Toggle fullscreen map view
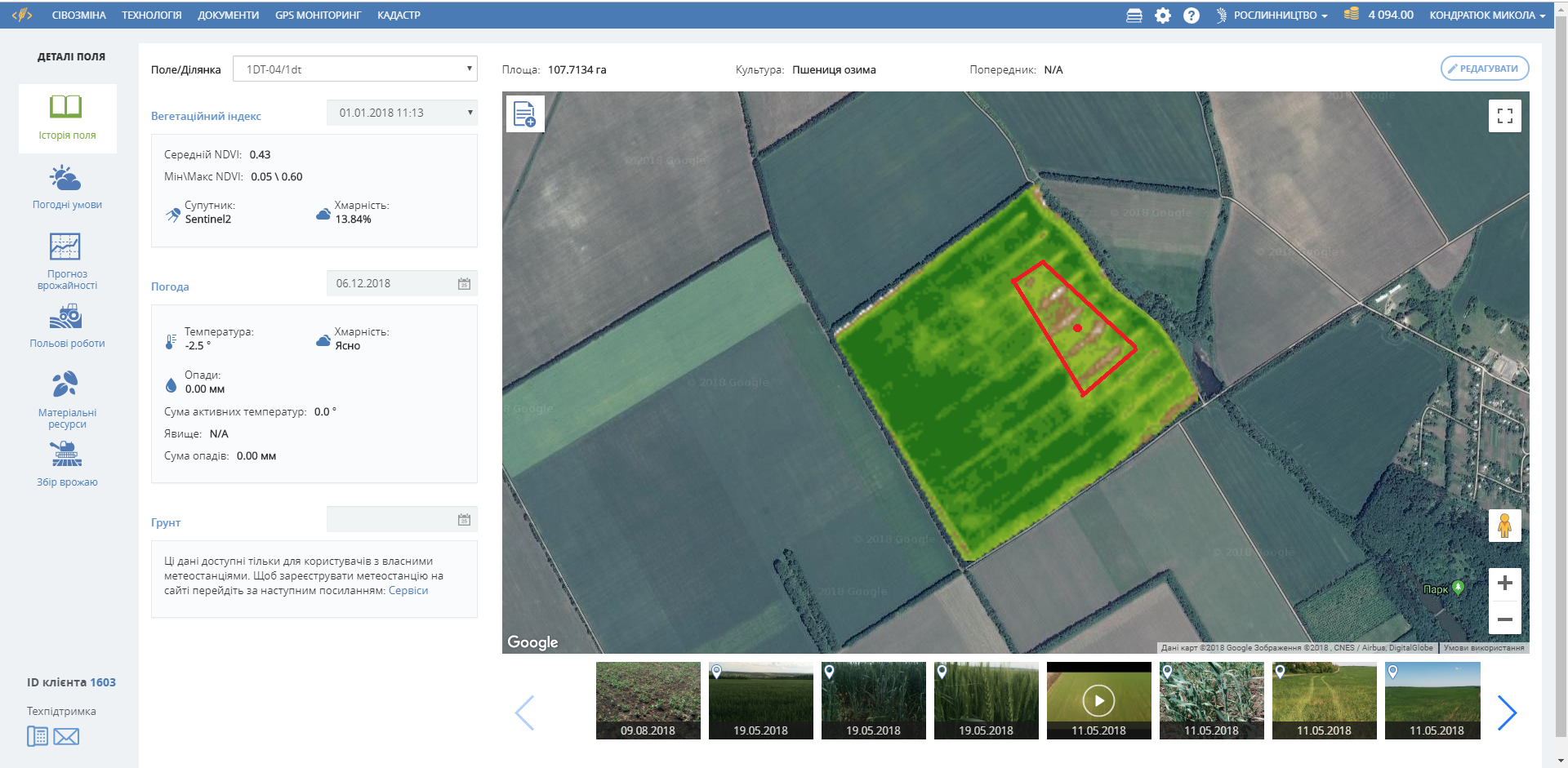 [1504, 116]
